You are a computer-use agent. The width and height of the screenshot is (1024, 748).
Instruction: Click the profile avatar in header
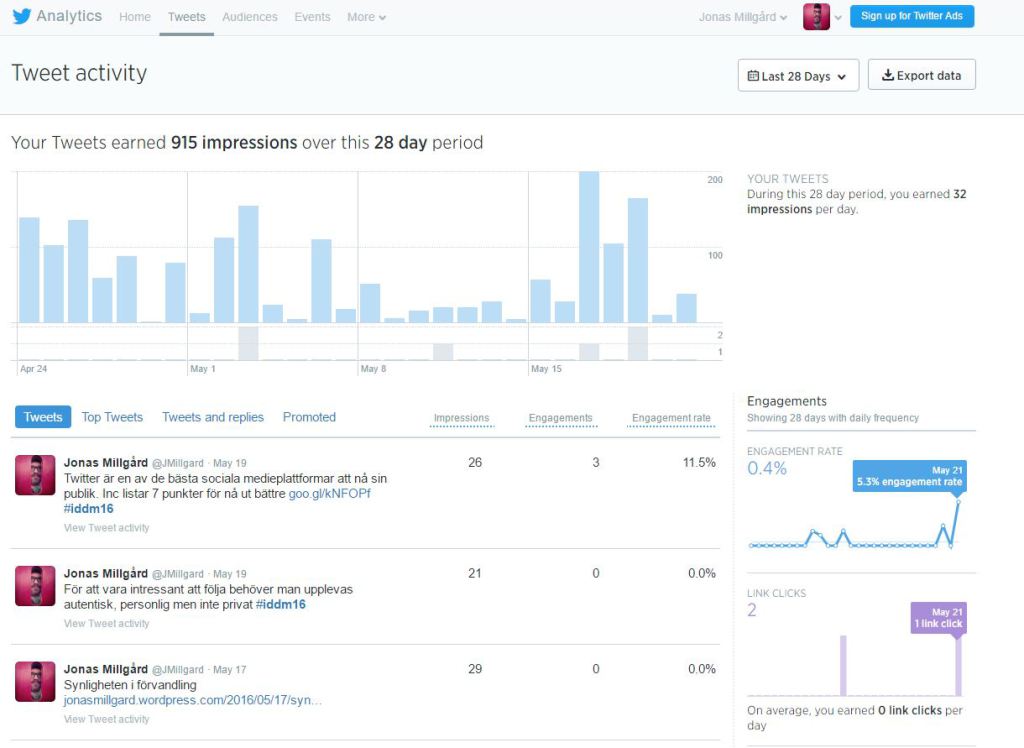[816, 17]
